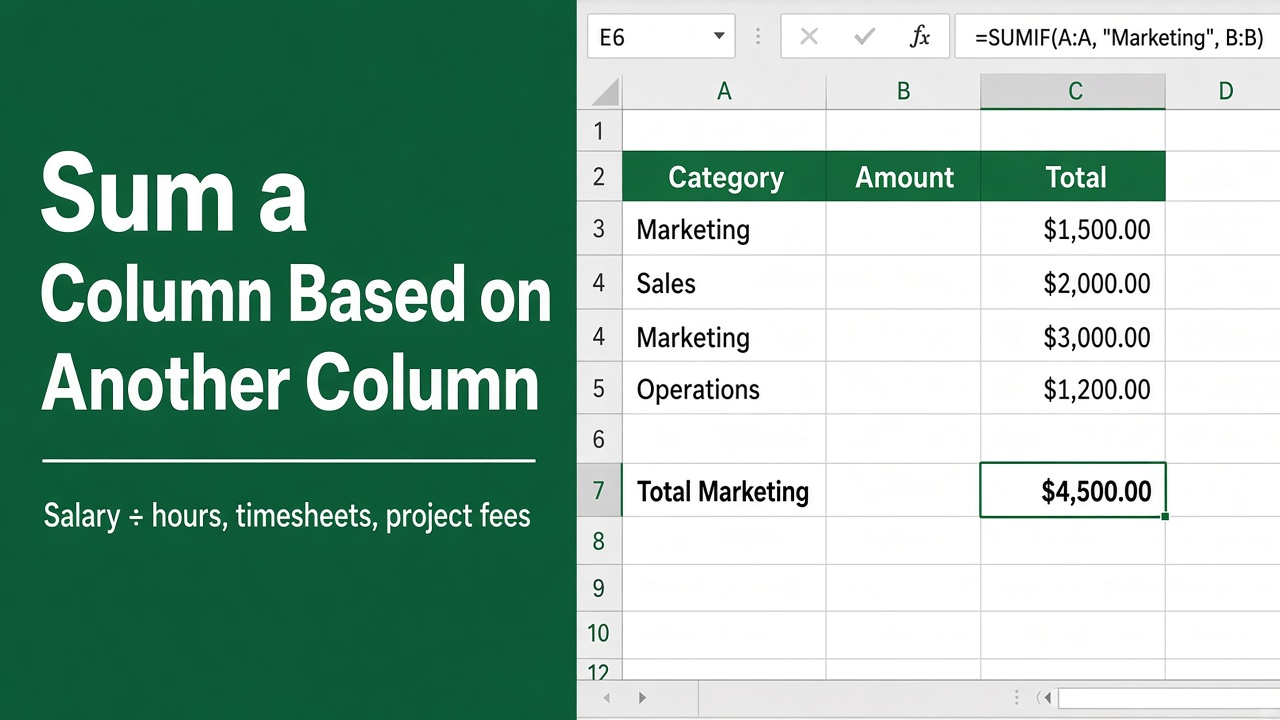
Task: Select row 1 header
Action: coord(599,130)
